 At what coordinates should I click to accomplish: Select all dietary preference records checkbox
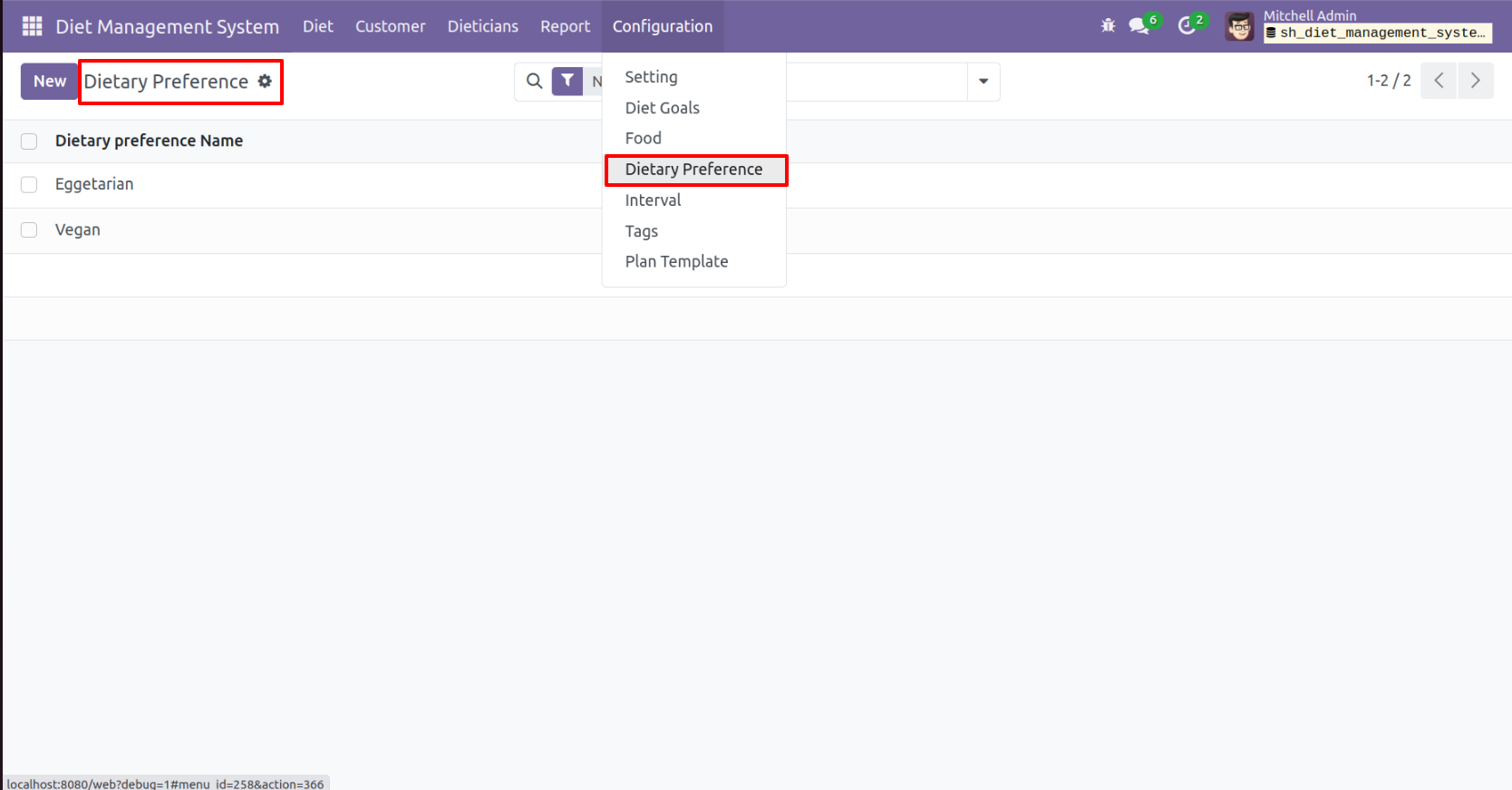pos(29,141)
